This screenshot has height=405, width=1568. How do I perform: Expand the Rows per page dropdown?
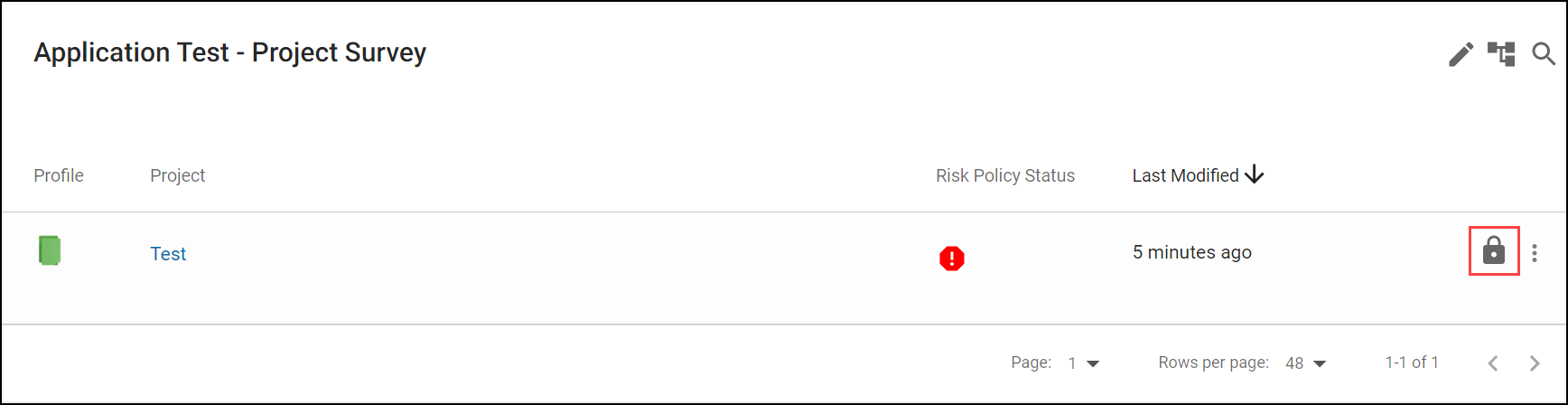tap(1306, 363)
